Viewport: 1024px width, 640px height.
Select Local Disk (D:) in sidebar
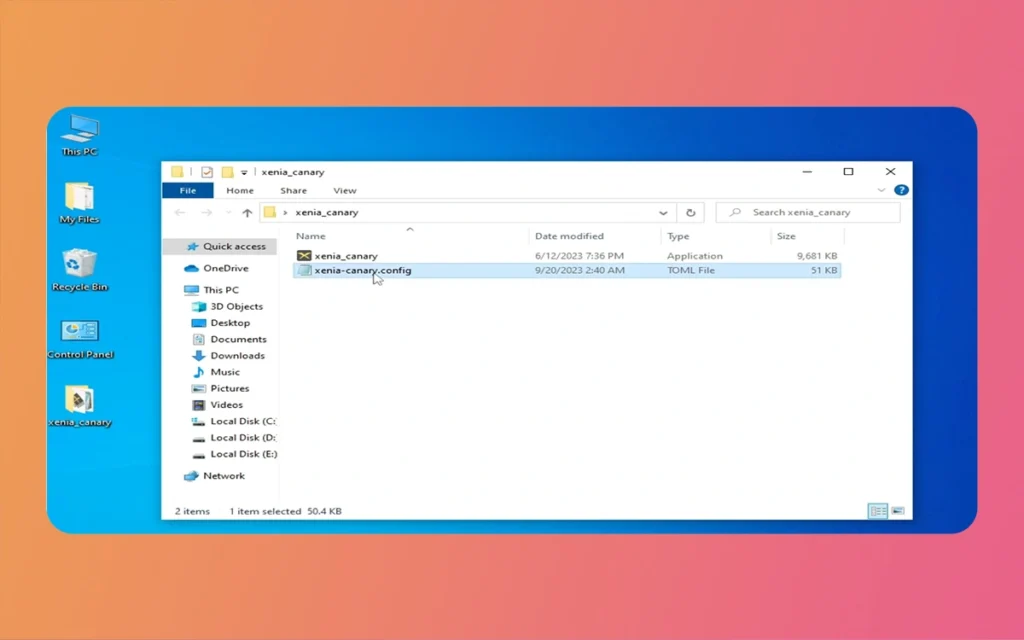click(x=242, y=437)
